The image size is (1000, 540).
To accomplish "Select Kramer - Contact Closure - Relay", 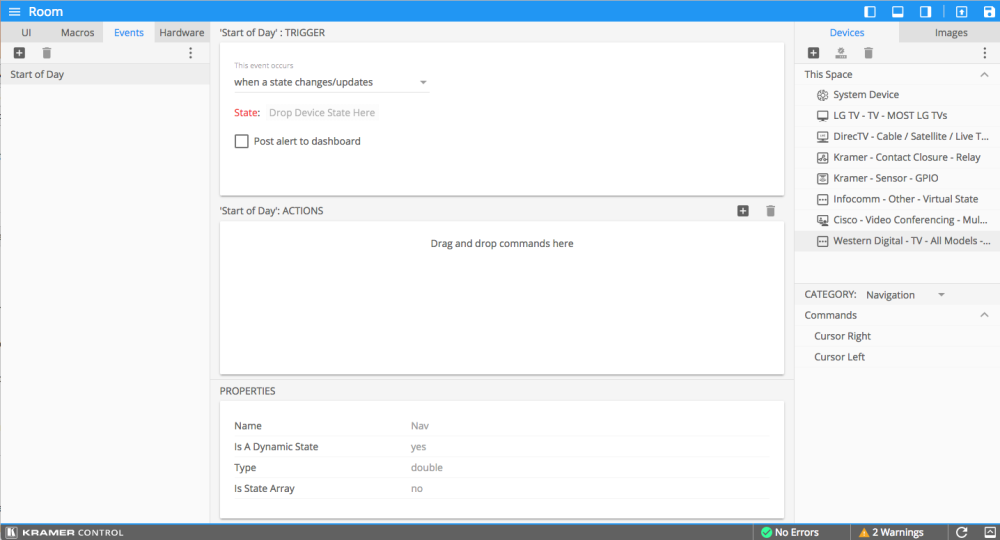I will [x=897, y=157].
